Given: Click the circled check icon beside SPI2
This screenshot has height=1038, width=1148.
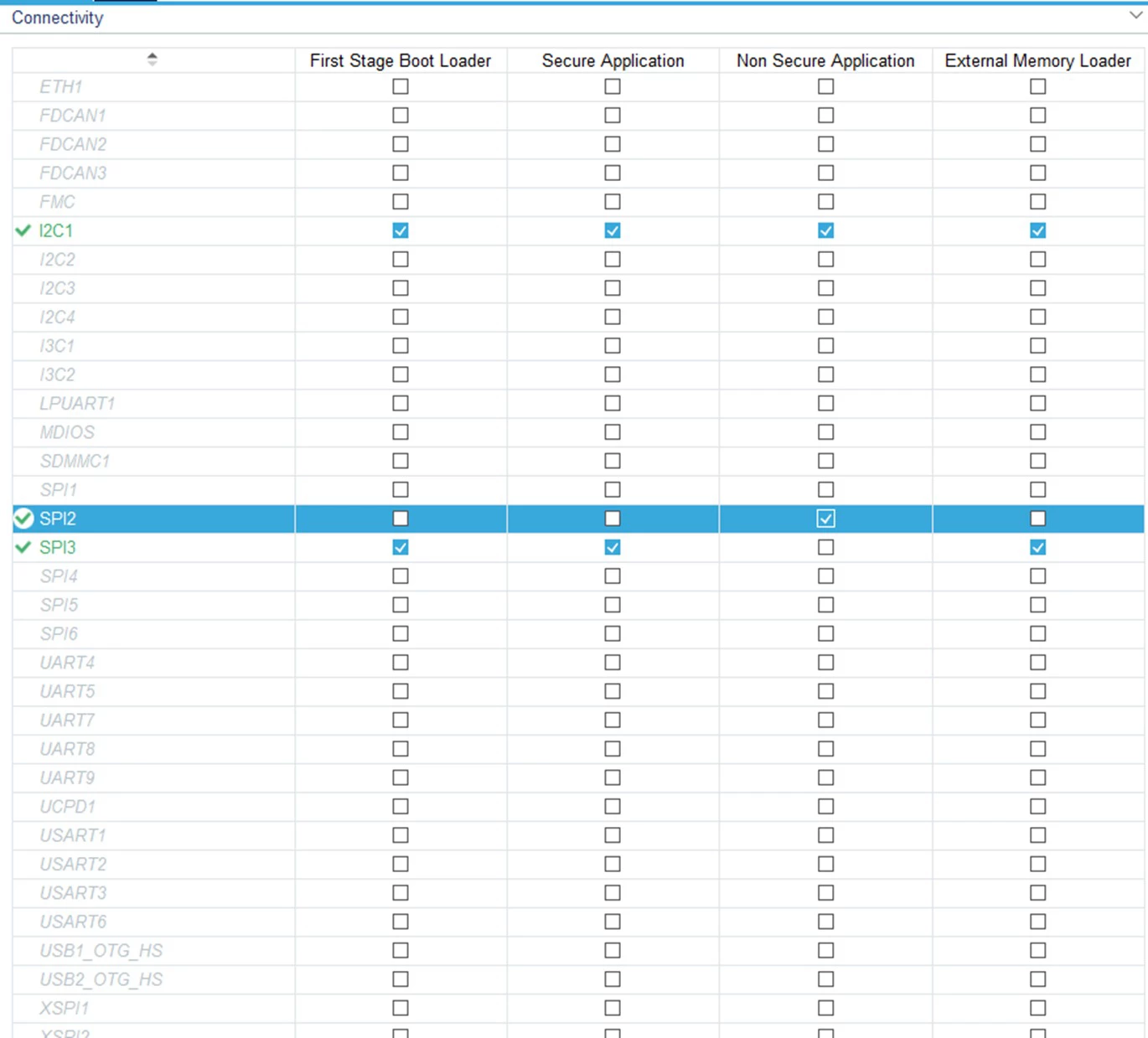Looking at the screenshot, I should click(x=24, y=519).
